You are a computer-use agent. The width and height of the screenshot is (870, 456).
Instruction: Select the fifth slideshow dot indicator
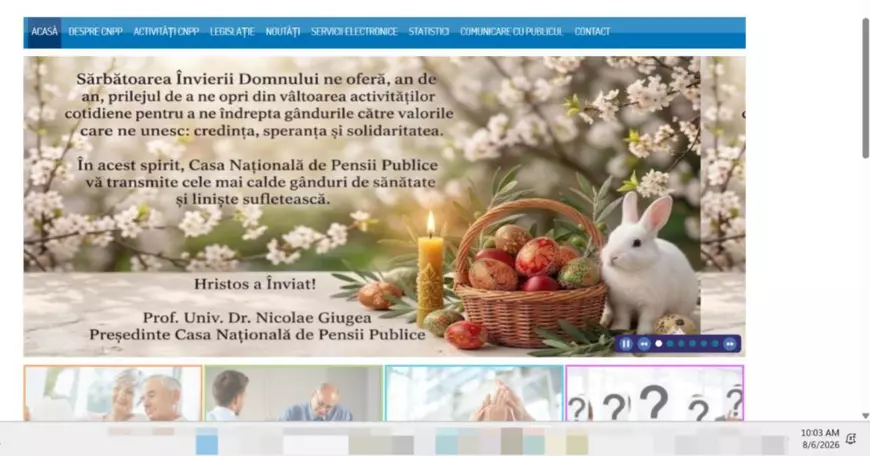coord(704,343)
